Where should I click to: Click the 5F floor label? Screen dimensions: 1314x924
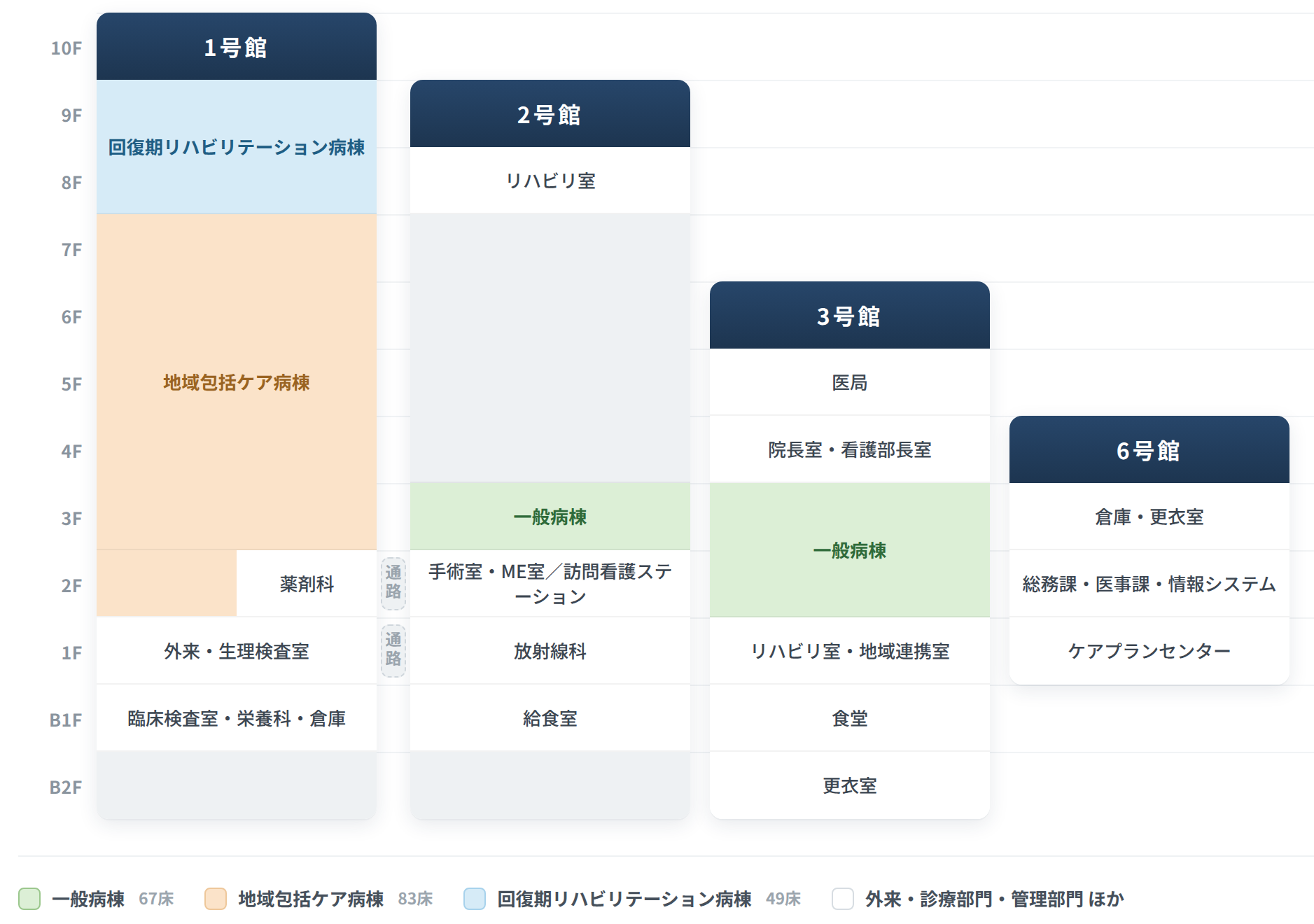tap(71, 384)
